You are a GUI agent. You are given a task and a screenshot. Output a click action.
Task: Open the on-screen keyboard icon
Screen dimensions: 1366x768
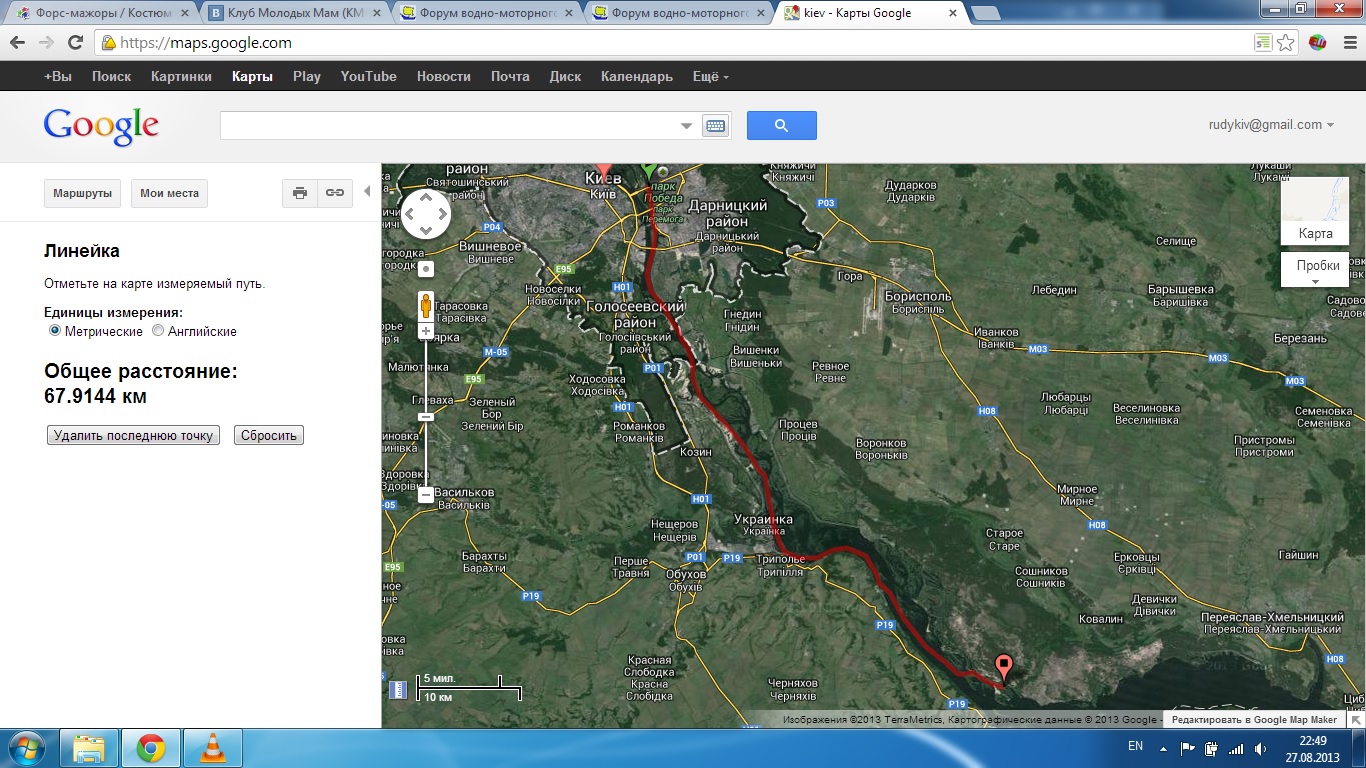coord(715,126)
